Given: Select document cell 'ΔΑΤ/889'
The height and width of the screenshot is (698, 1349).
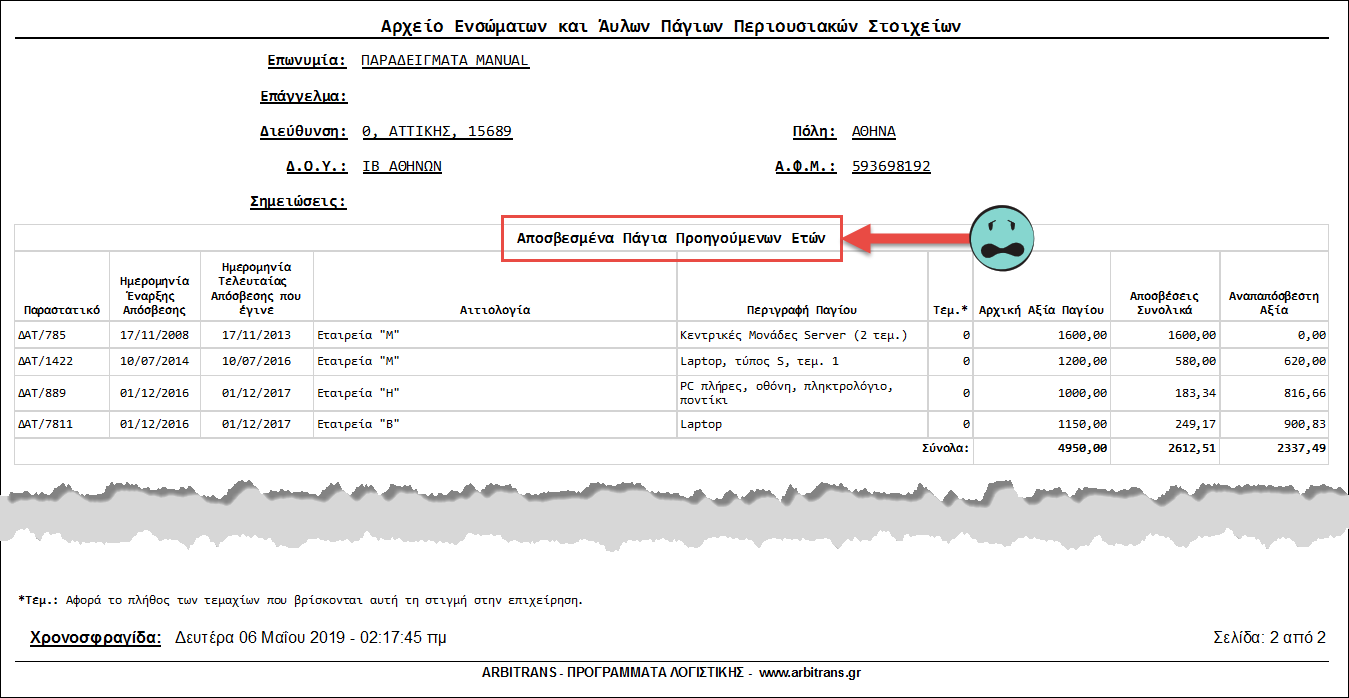Looking at the screenshot, I should coord(42,393).
